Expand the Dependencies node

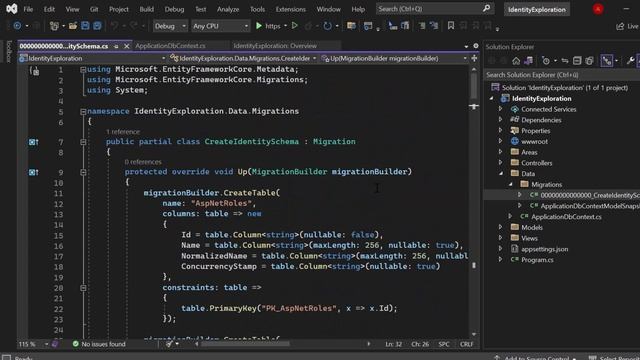tap(501, 120)
